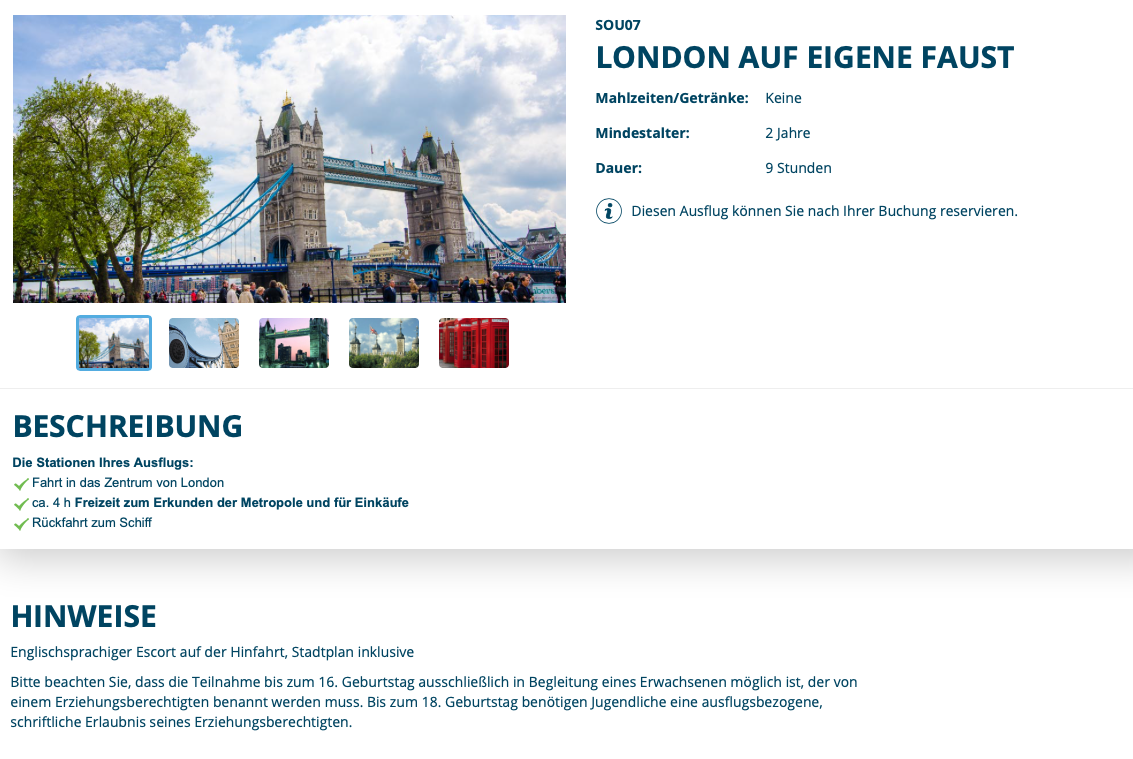Click the large Tower Bridge main photo
Screen dimensions: 1133x759
pos(289,159)
